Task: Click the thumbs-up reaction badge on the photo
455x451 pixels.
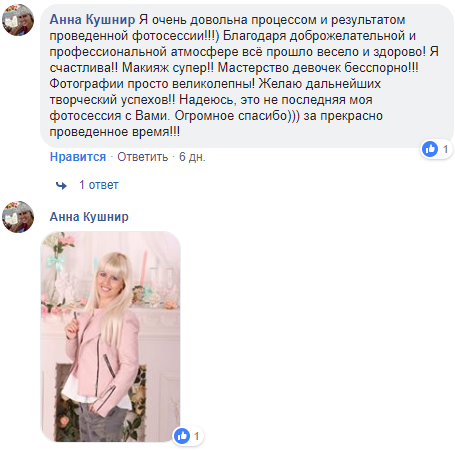Action: click(182, 436)
